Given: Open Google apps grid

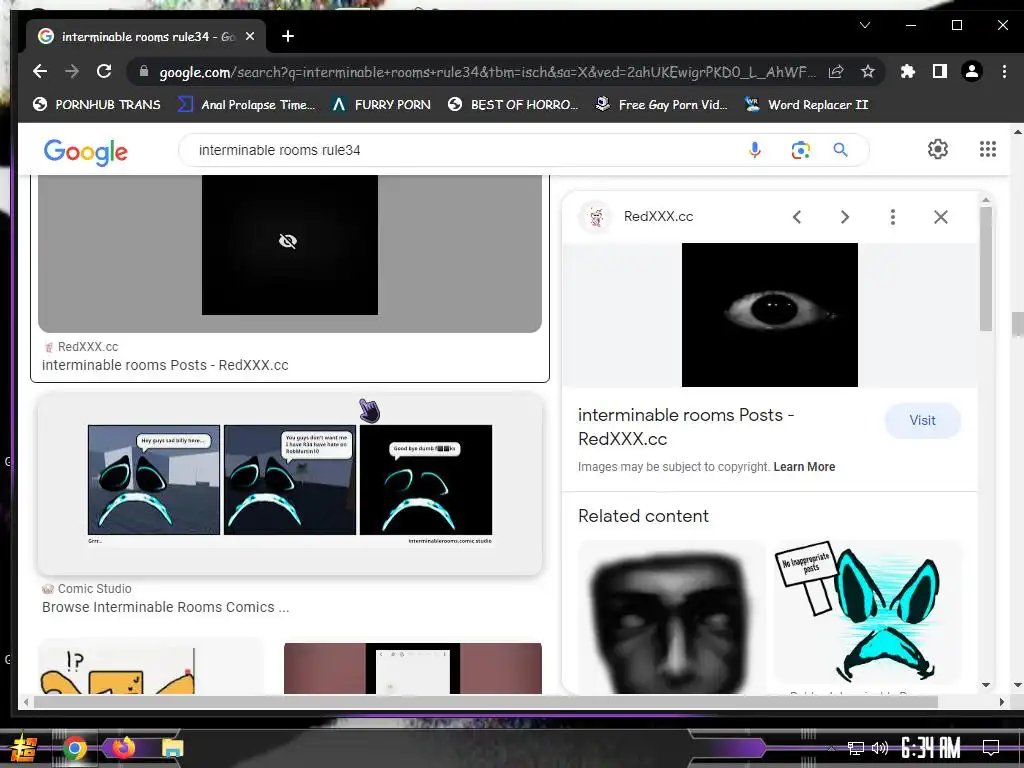Looking at the screenshot, I should pyautogui.click(x=988, y=150).
